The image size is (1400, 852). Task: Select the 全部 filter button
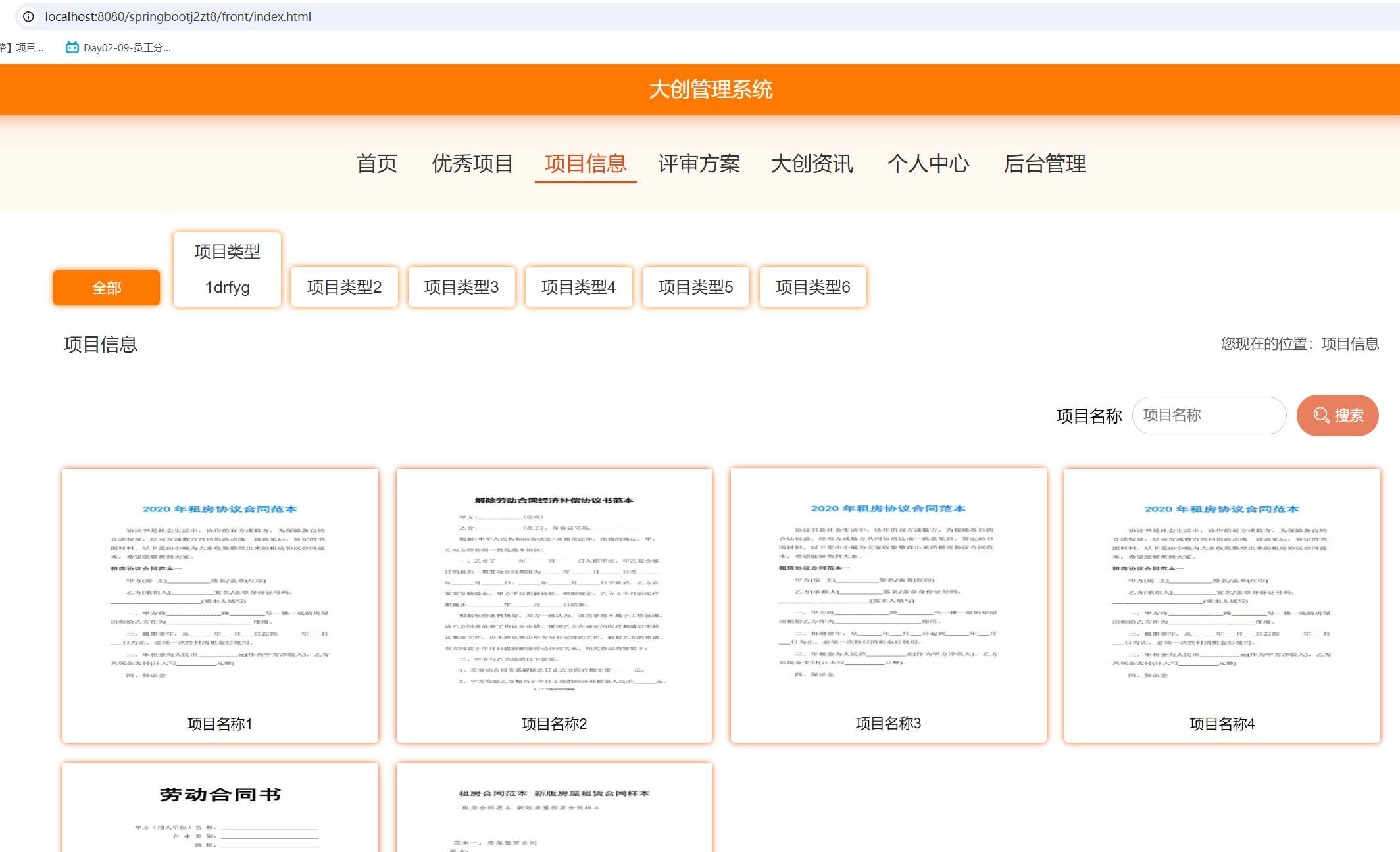point(106,288)
